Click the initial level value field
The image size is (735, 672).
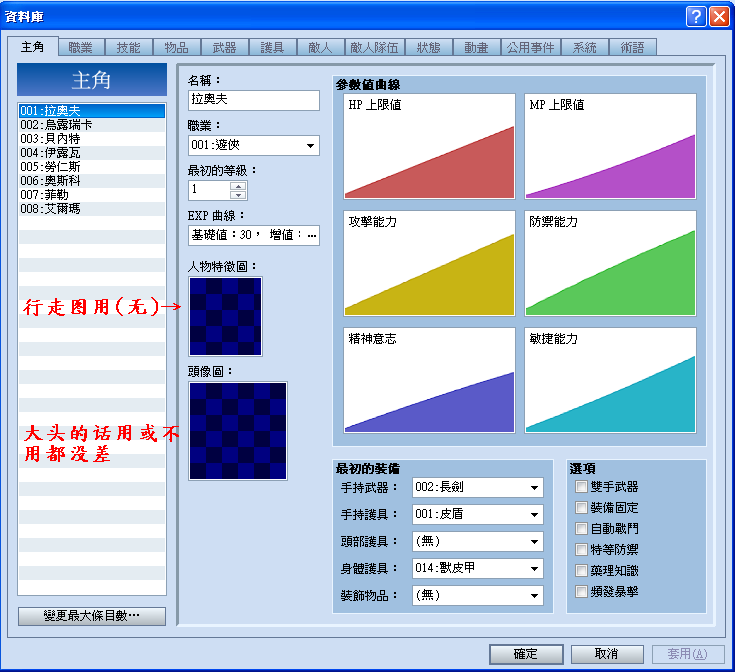pyautogui.click(x=210, y=190)
